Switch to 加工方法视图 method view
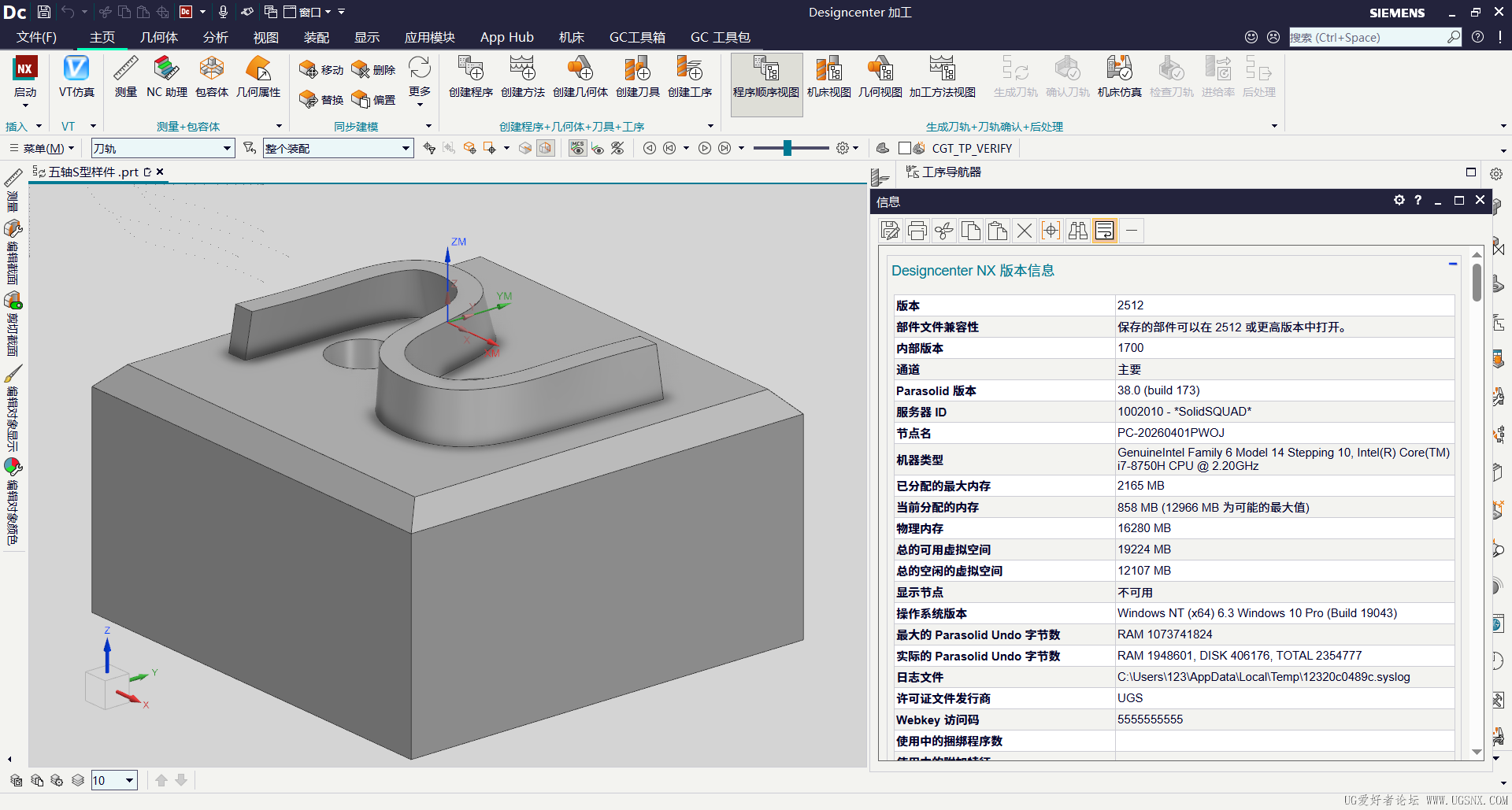 (x=943, y=77)
